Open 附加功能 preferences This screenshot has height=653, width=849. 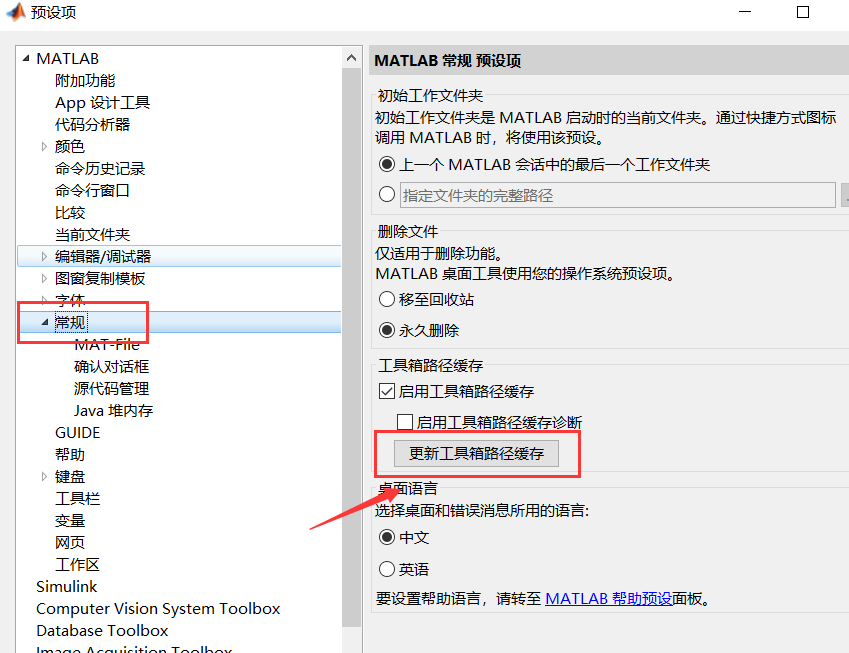pos(85,81)
